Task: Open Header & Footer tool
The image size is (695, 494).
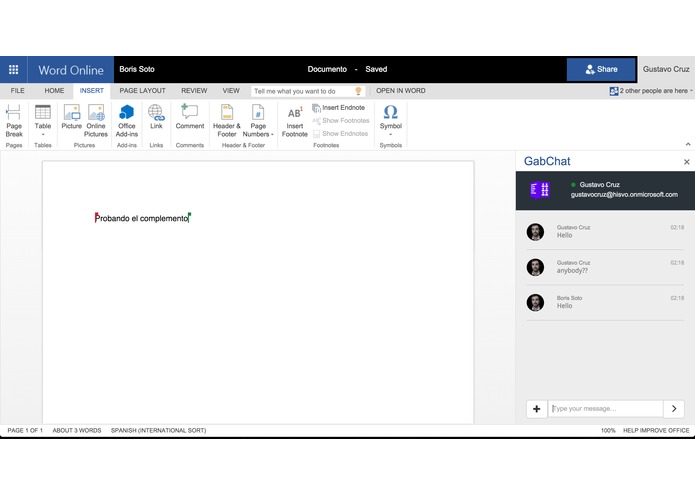Action: click(x=226, y=121)
